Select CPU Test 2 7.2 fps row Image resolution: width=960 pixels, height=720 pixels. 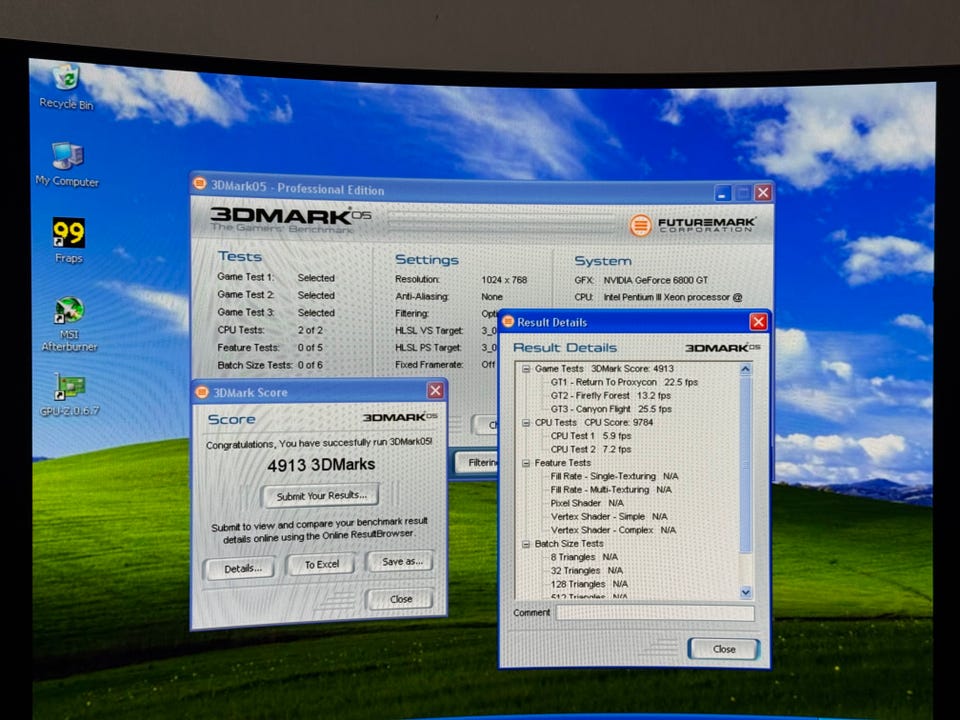590,449
